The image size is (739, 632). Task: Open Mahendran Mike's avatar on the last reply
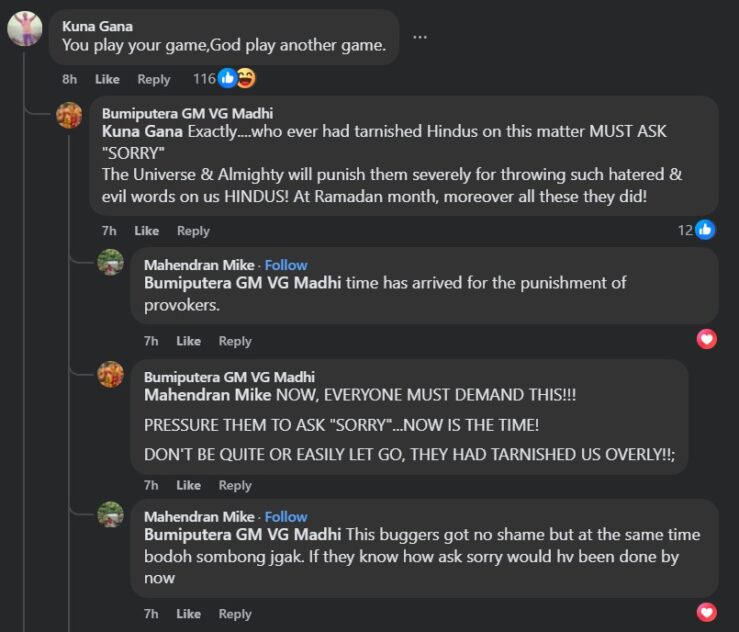[110, 516]
